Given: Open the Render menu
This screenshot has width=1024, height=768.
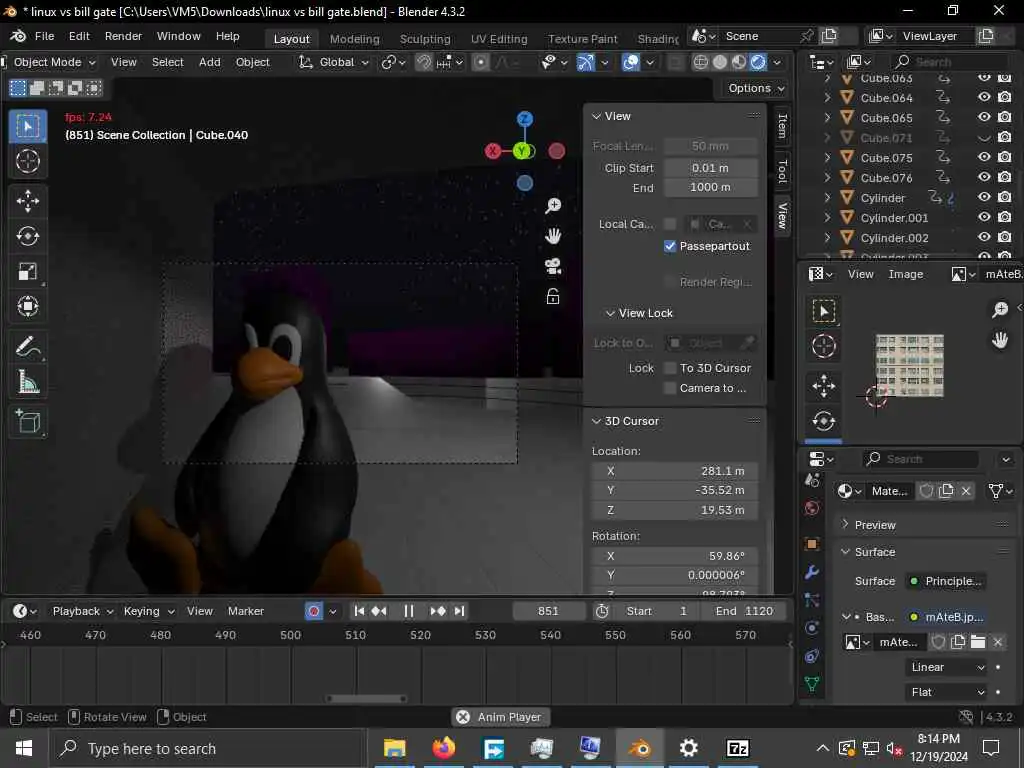Looking at the screenshot, I should point(123,36).
